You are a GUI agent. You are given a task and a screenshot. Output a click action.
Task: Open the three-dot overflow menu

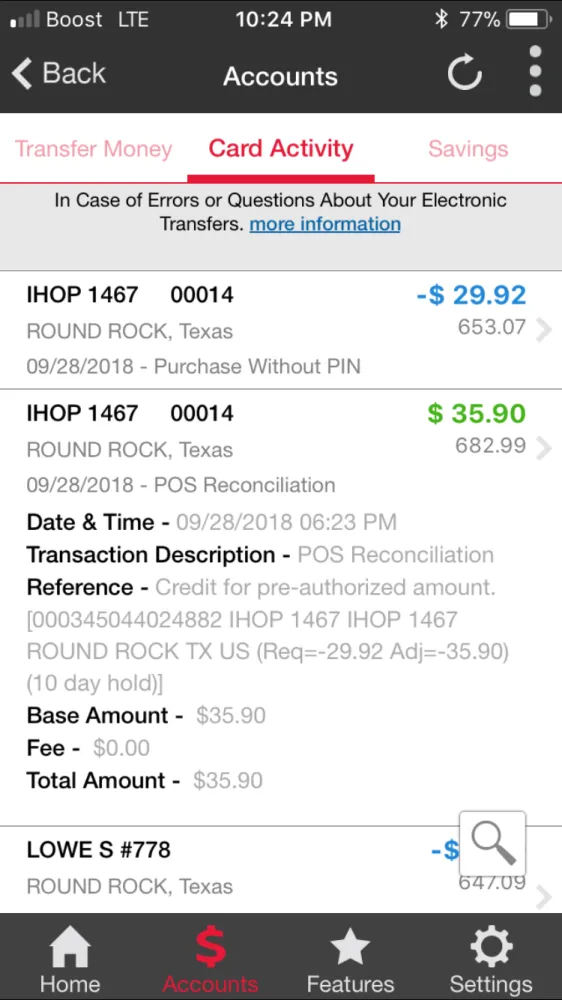coord(535,71)
